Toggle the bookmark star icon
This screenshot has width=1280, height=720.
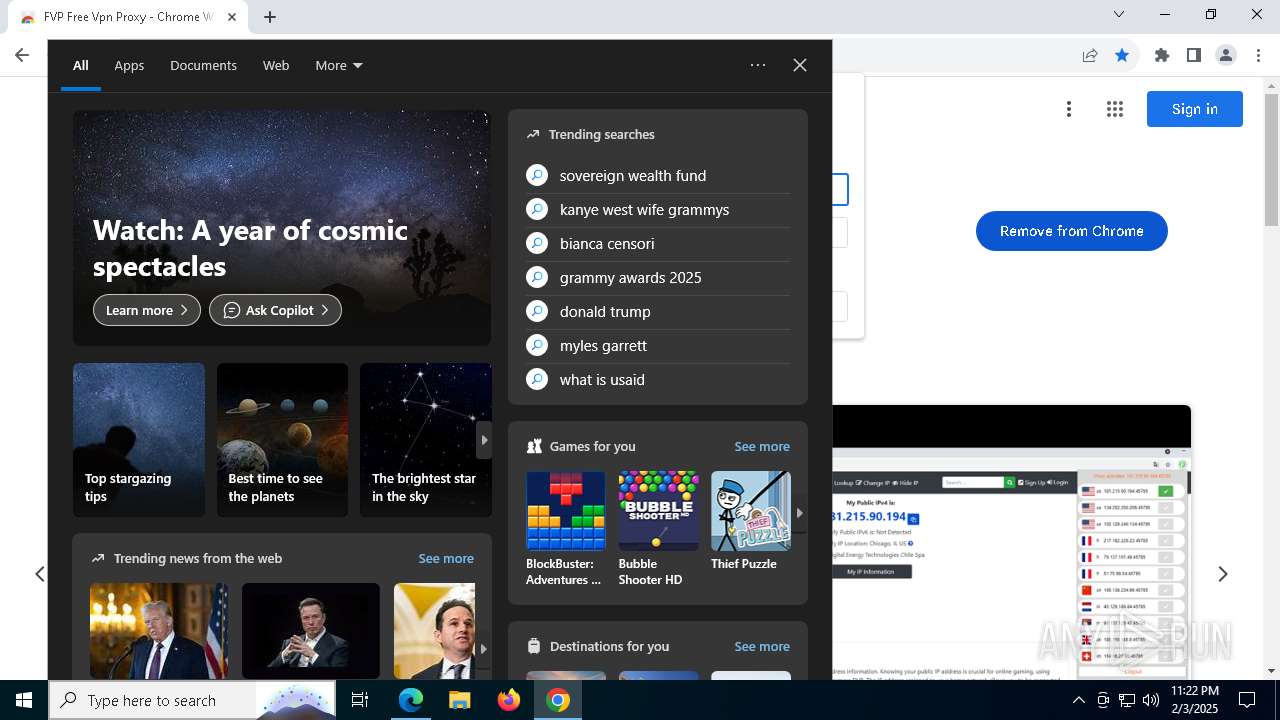pos(1122,55)
